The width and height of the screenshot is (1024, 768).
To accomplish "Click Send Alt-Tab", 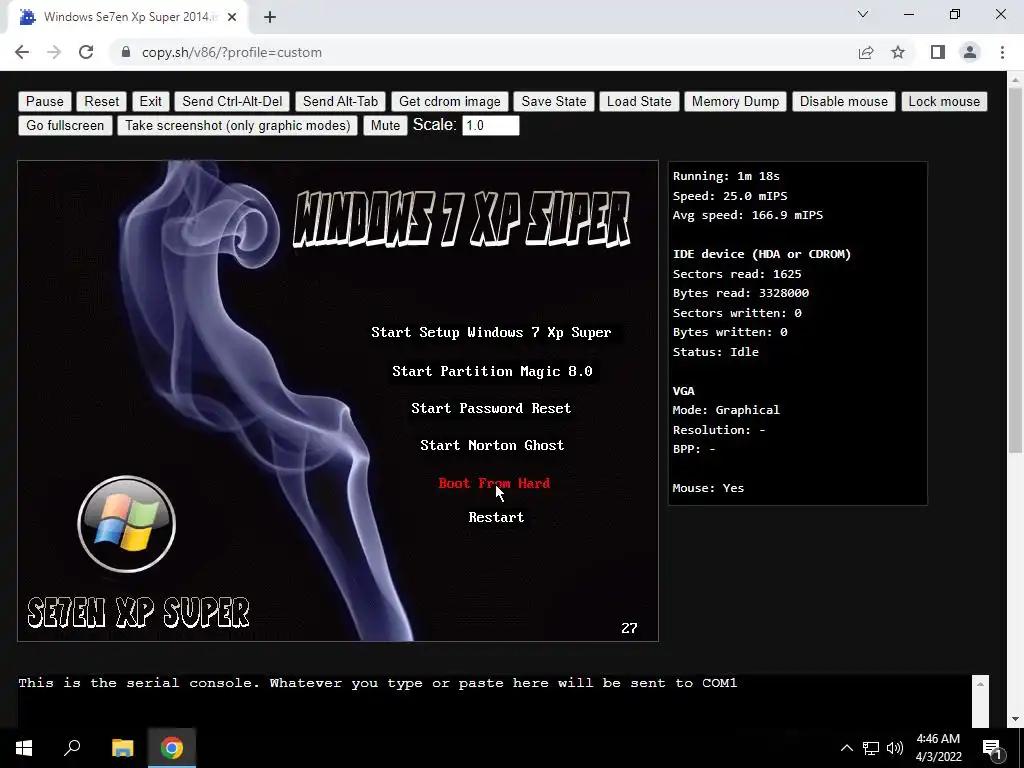I will point(340,101).
